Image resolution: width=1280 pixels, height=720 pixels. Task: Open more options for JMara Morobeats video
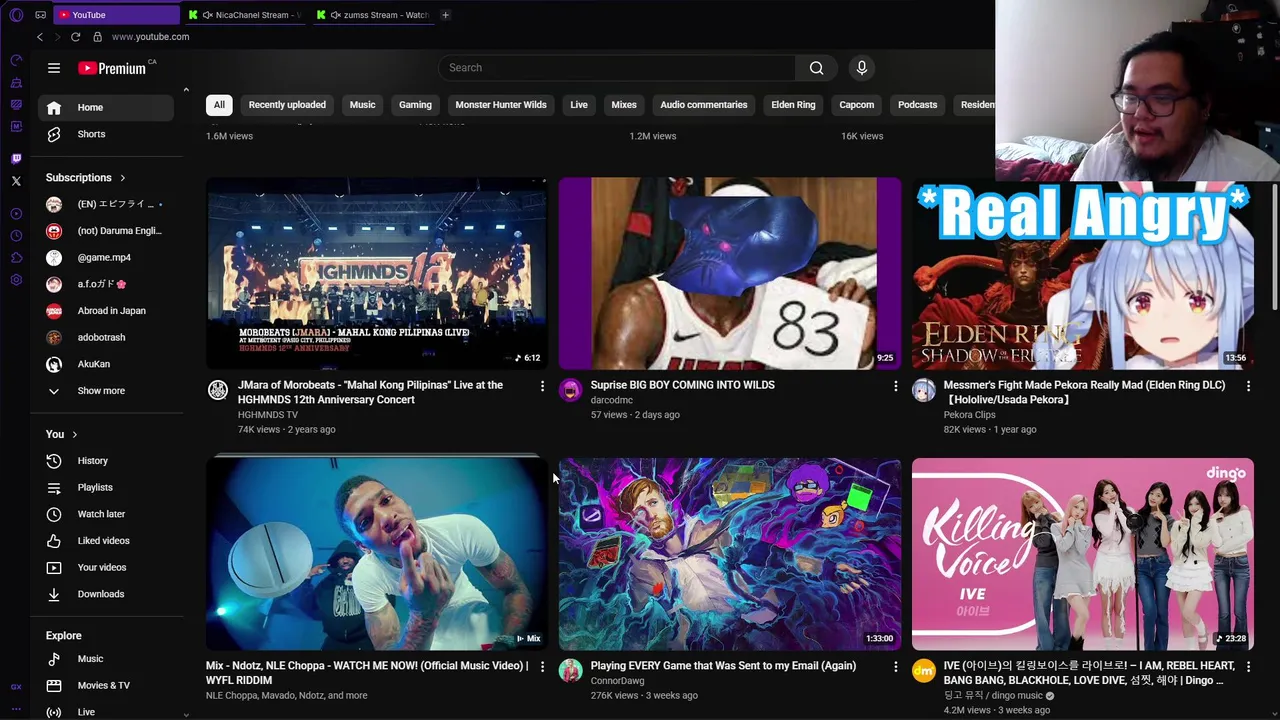click(542, 386)
